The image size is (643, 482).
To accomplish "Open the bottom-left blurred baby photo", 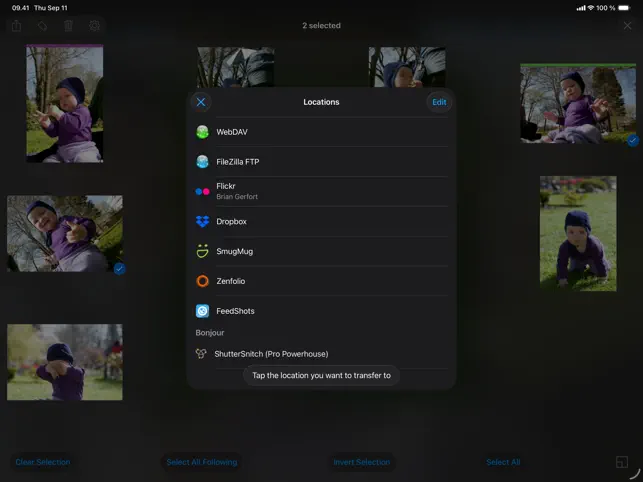I will tap(65, 362).
